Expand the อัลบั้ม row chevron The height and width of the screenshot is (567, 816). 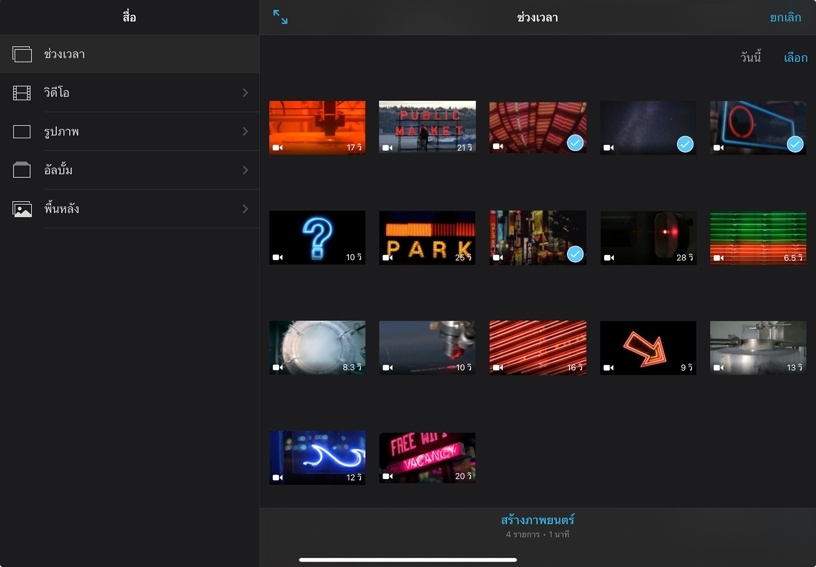[245, 171]
